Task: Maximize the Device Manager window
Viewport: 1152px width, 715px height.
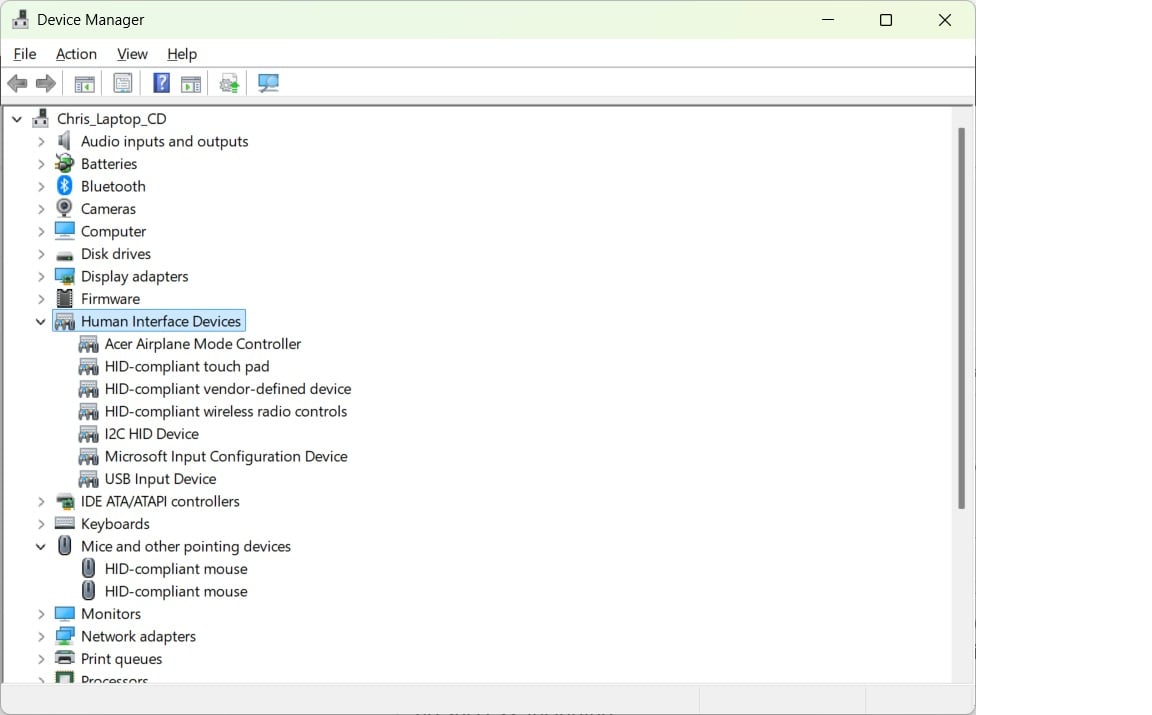Action: click(x=886, y=20)
